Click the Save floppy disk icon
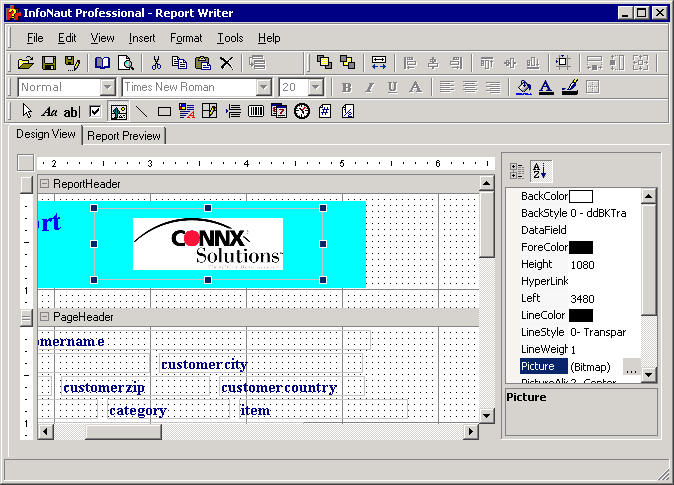Viewport: 674px width, 485px height. click(49, 63)
